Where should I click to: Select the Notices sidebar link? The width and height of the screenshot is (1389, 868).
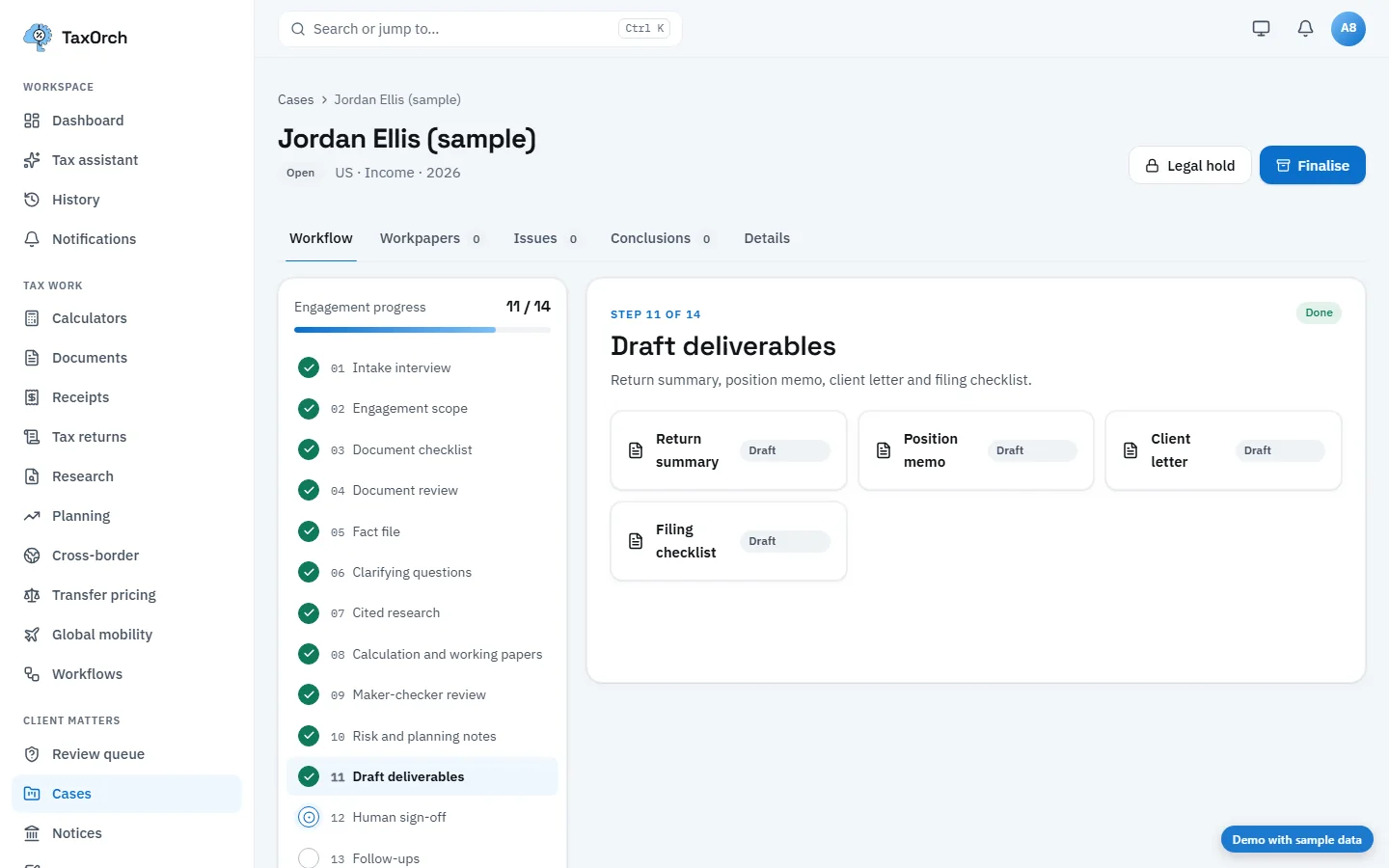126,833
